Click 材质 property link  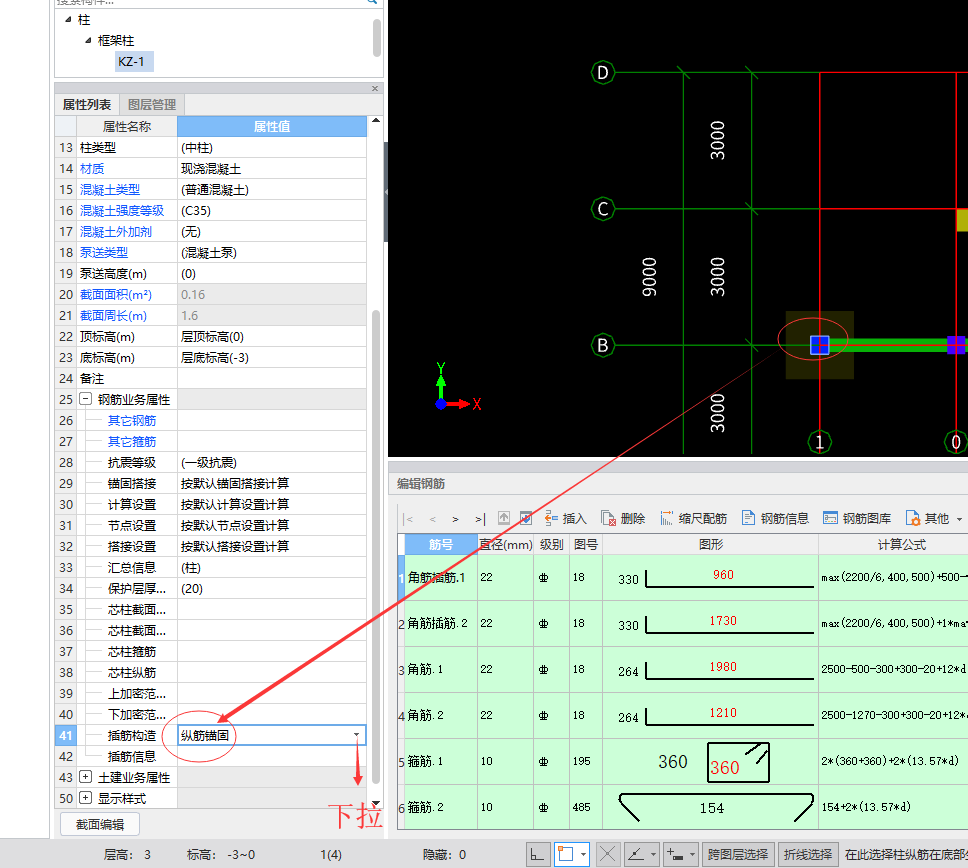click(x=92, y=169)
